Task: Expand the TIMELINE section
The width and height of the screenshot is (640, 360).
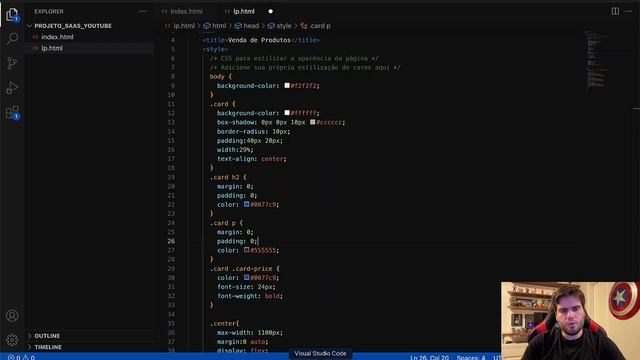Action: point(48,347)
